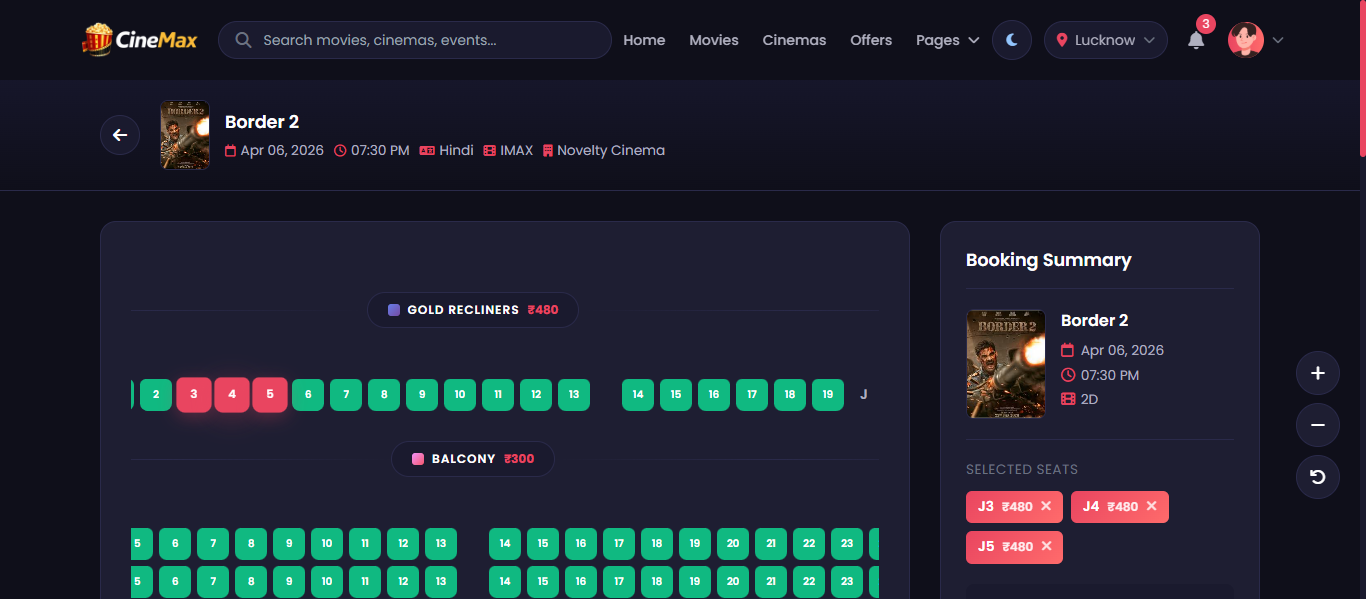
Task: Navigate to the Movies menu item
Action: 713,40
